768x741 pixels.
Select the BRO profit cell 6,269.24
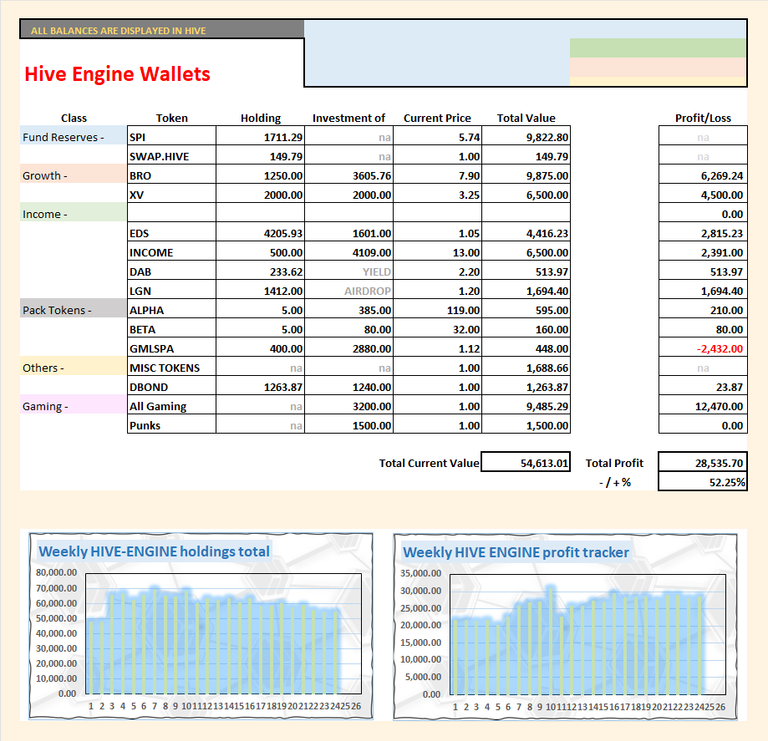pos(703,174)
